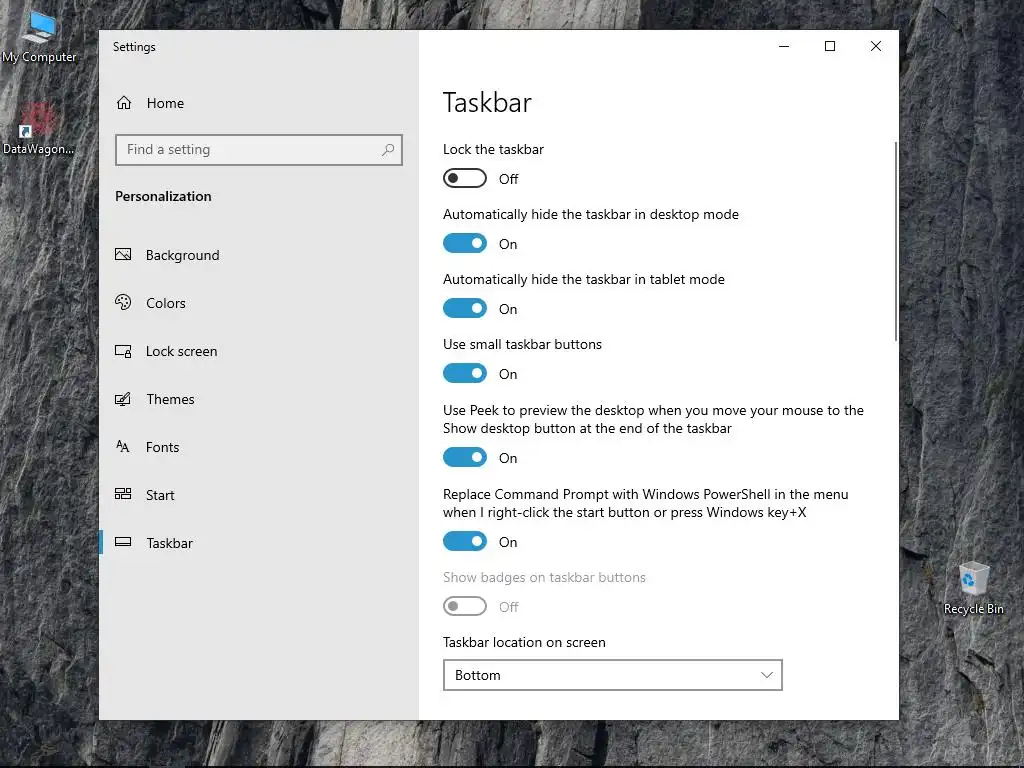Screen dimensions: 1024x768
Task: Click the Lock screen icon
Action: [123, 351]
